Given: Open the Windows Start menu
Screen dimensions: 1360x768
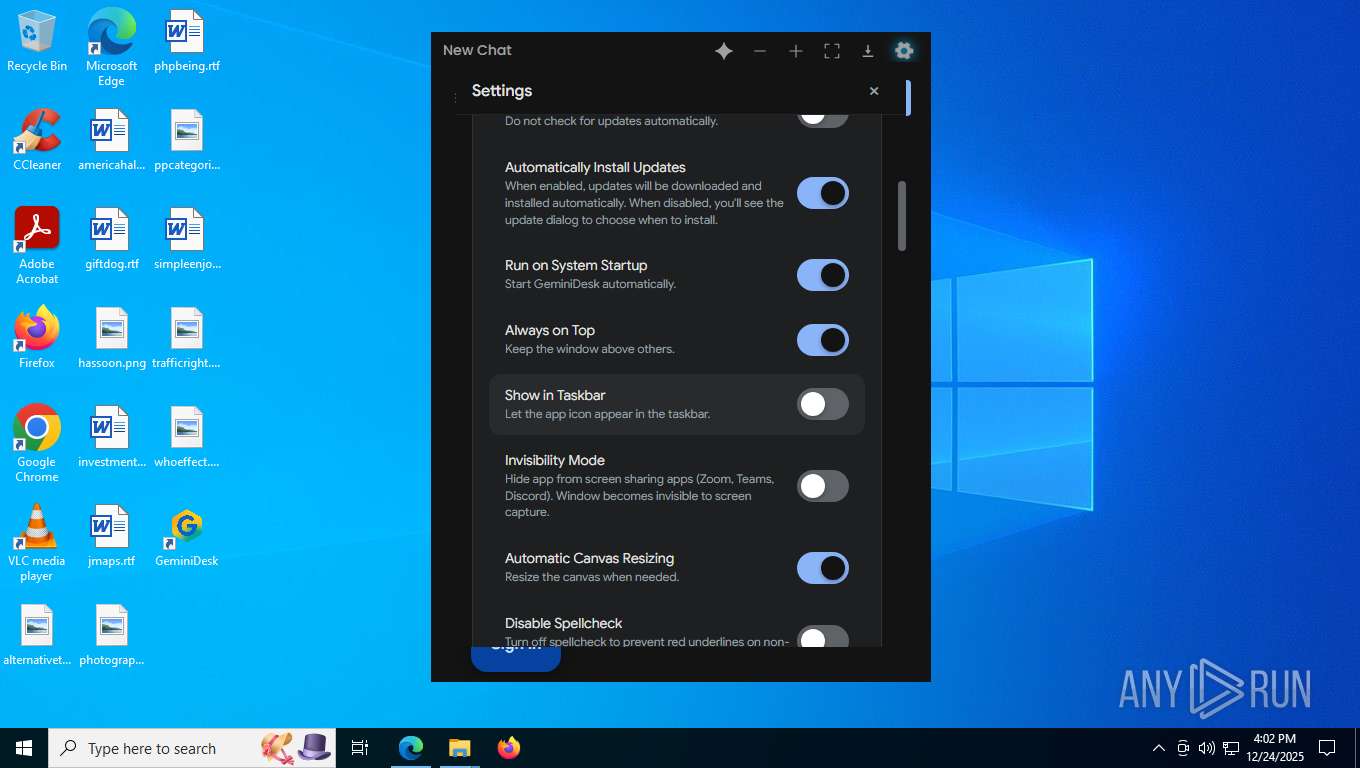Looking at the screenshot, I should pyautogui.click(x=24, y=748).
